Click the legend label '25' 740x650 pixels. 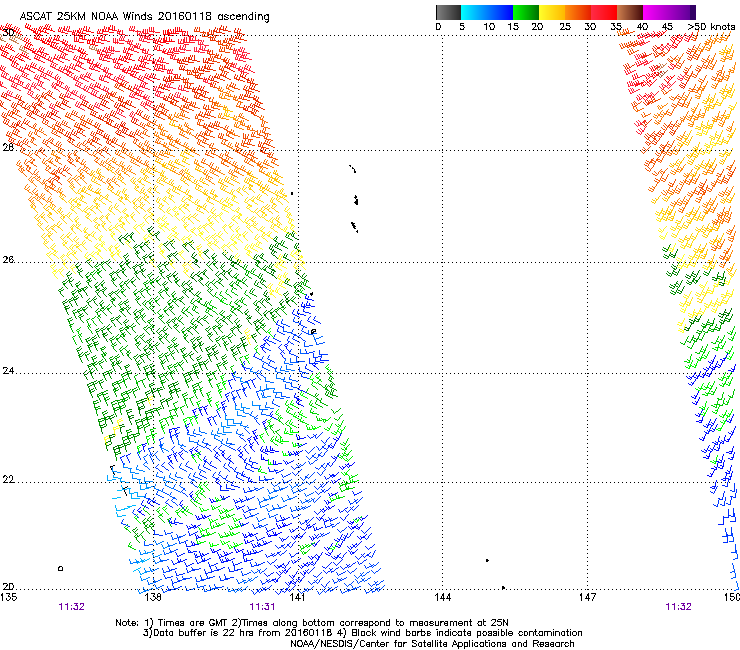pos(565,26)
